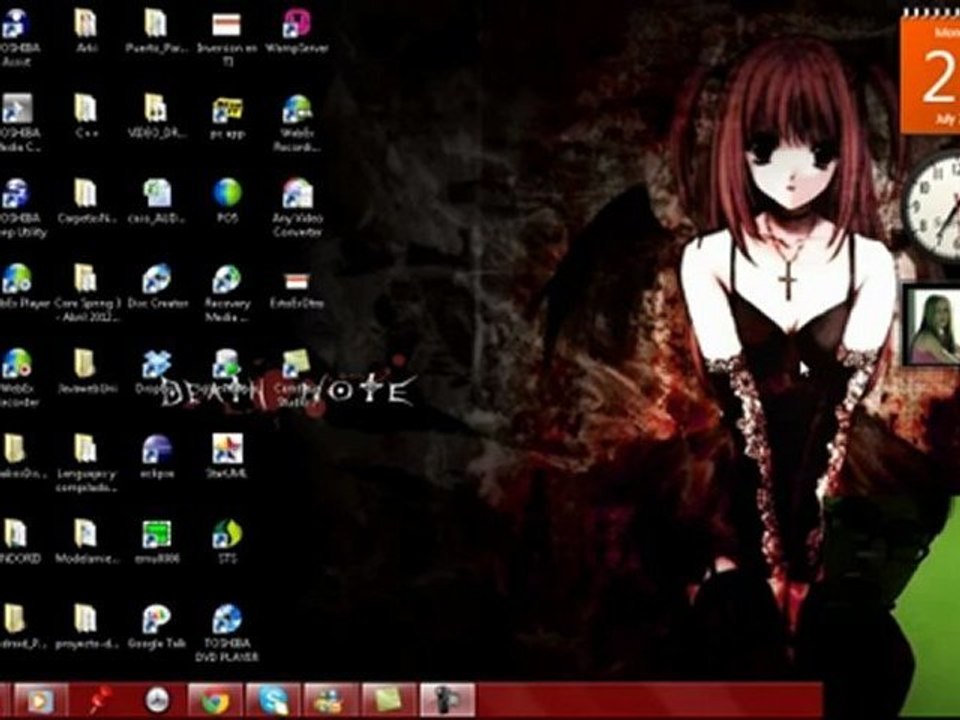This screenshot has width=960, height=720.
Task: Open Skype from the taskbar
Action: 273,700
